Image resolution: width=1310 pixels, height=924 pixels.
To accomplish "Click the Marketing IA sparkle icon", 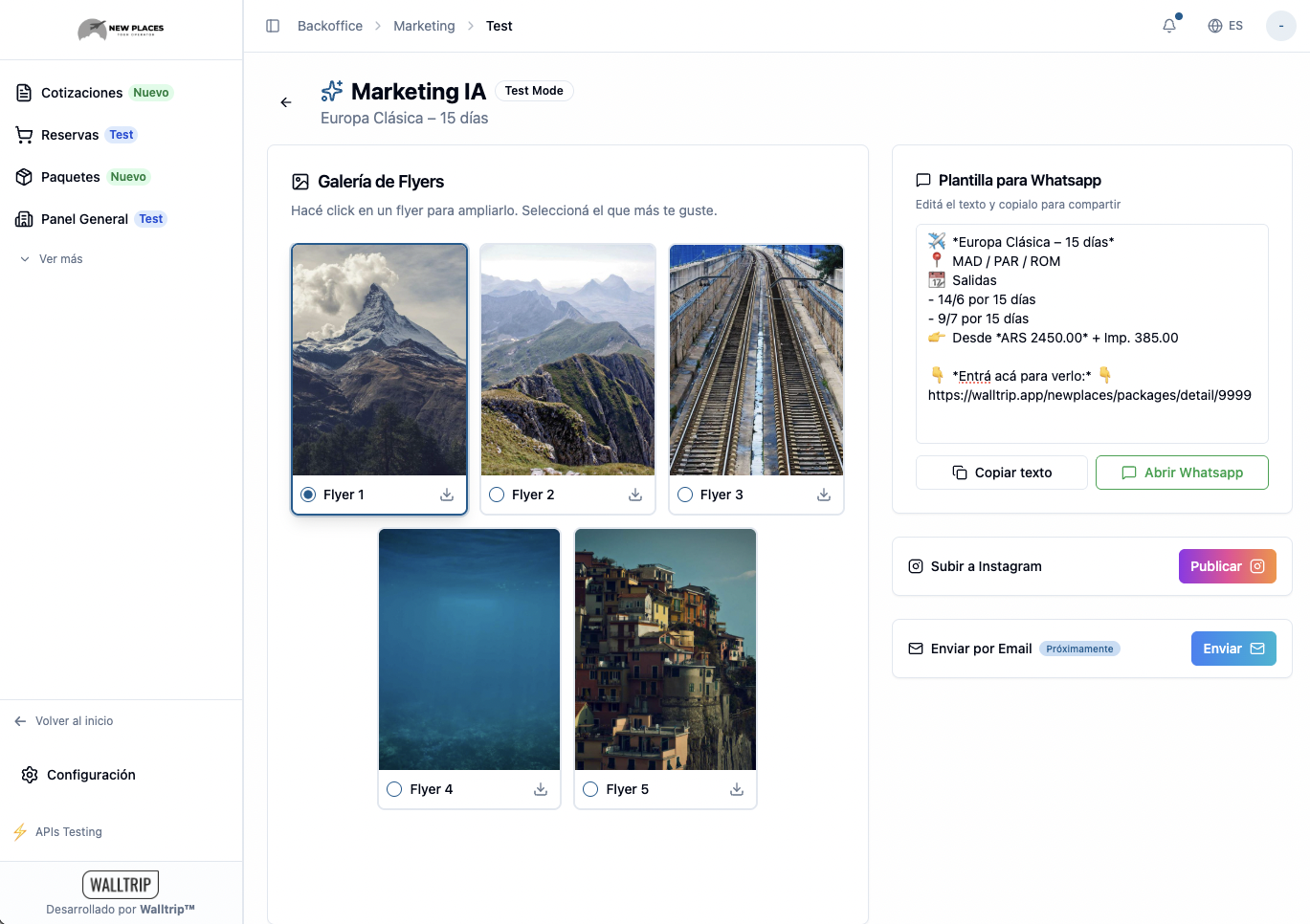I will (332, 91).
